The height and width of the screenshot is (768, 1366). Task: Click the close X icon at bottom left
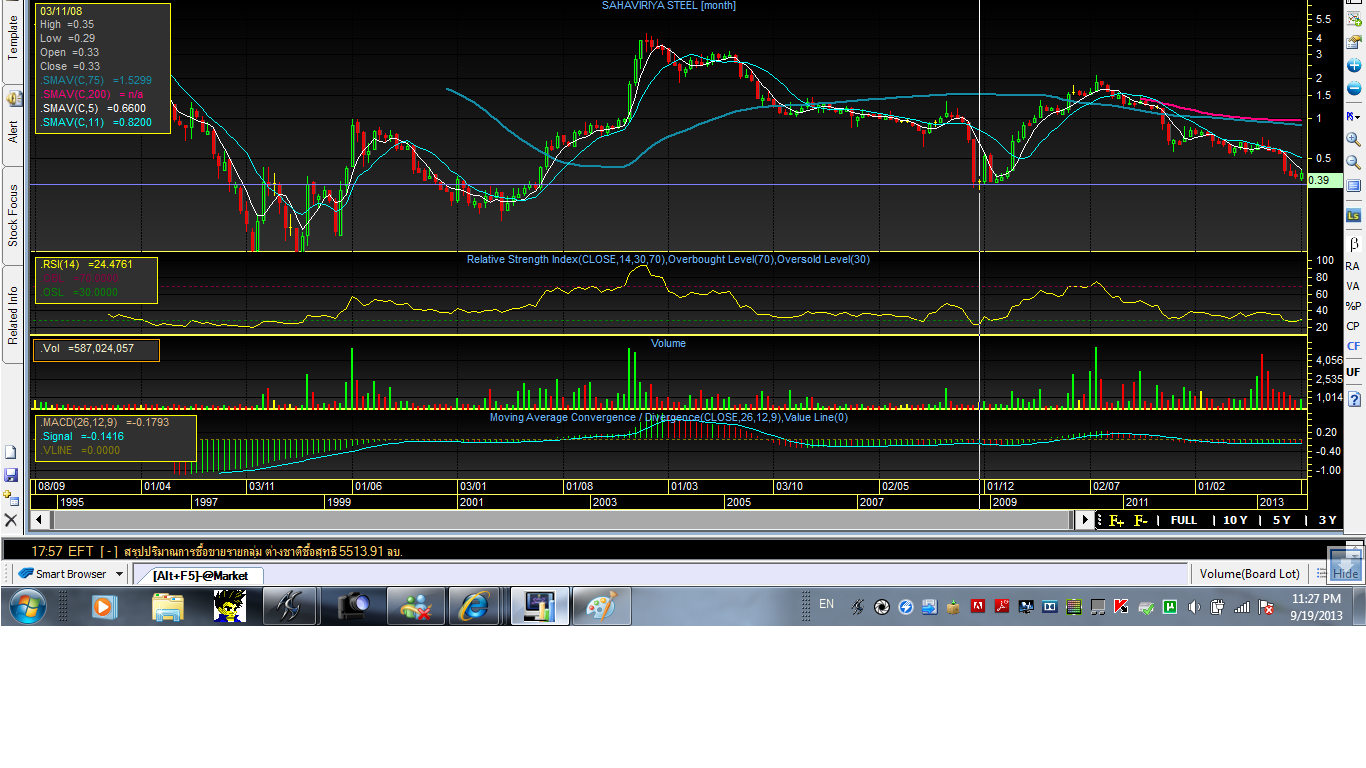11,520
